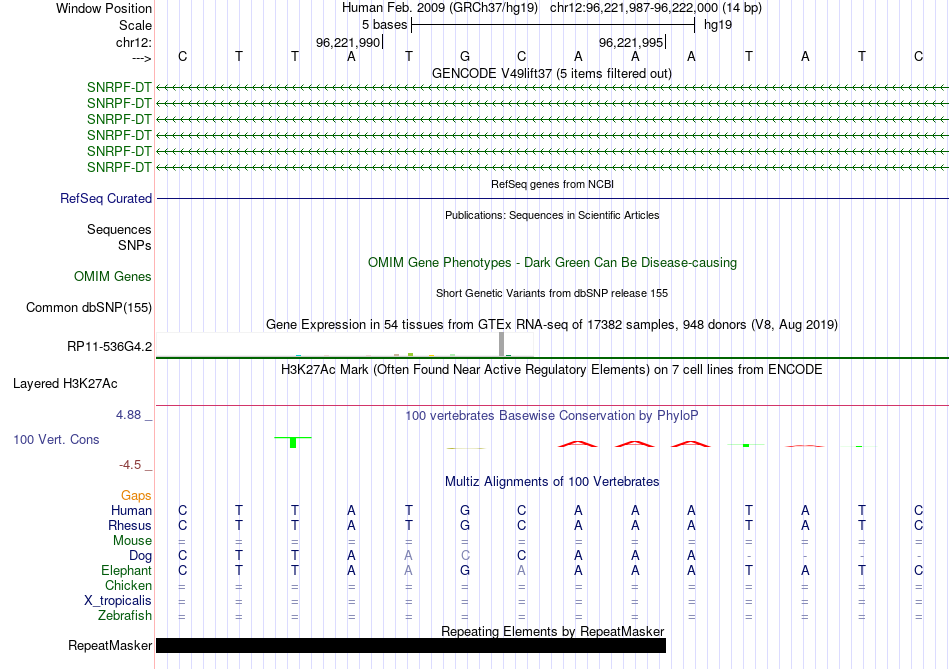Click the Dog species label

click(x=140, y=556)
